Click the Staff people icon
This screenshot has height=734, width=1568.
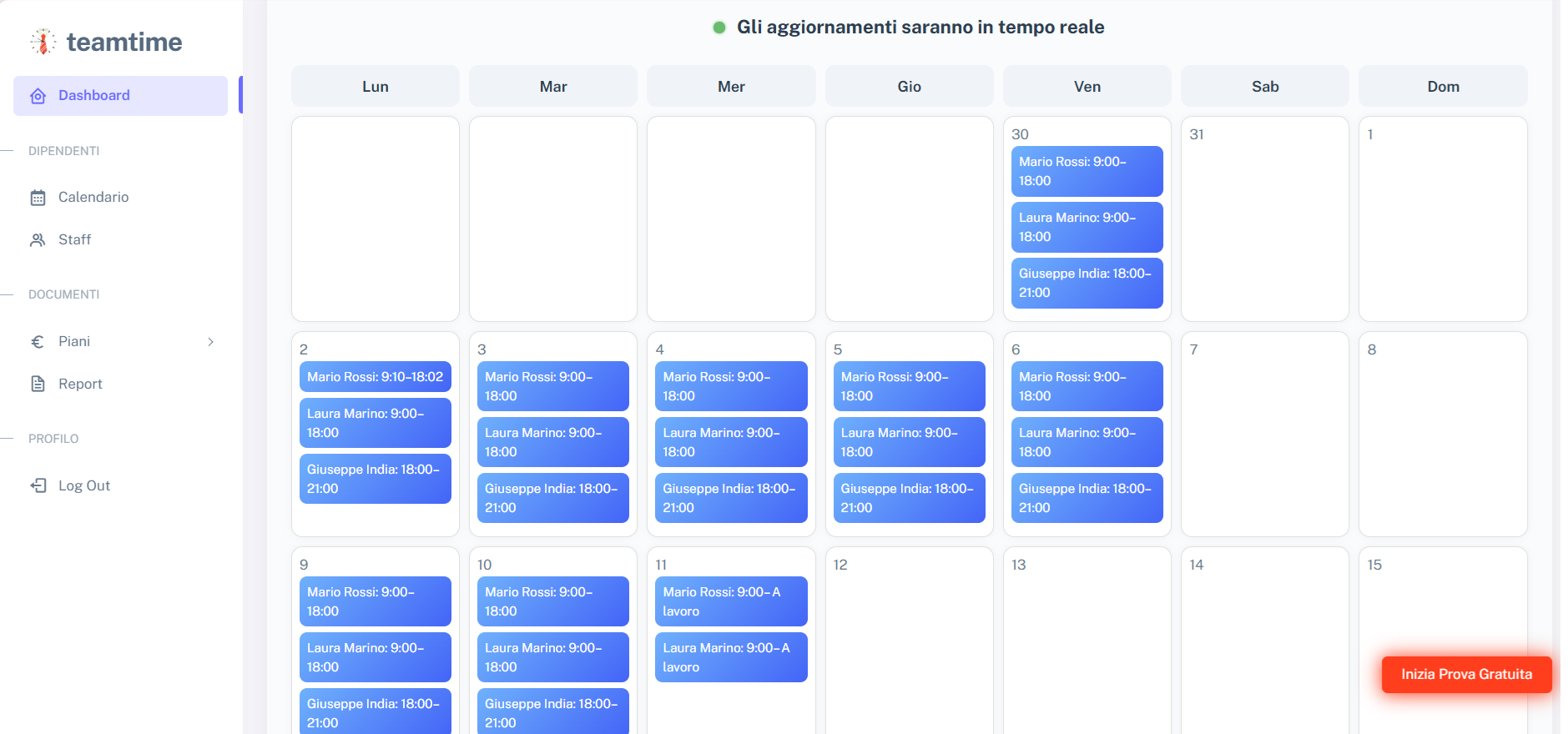[x=38, y=240]
